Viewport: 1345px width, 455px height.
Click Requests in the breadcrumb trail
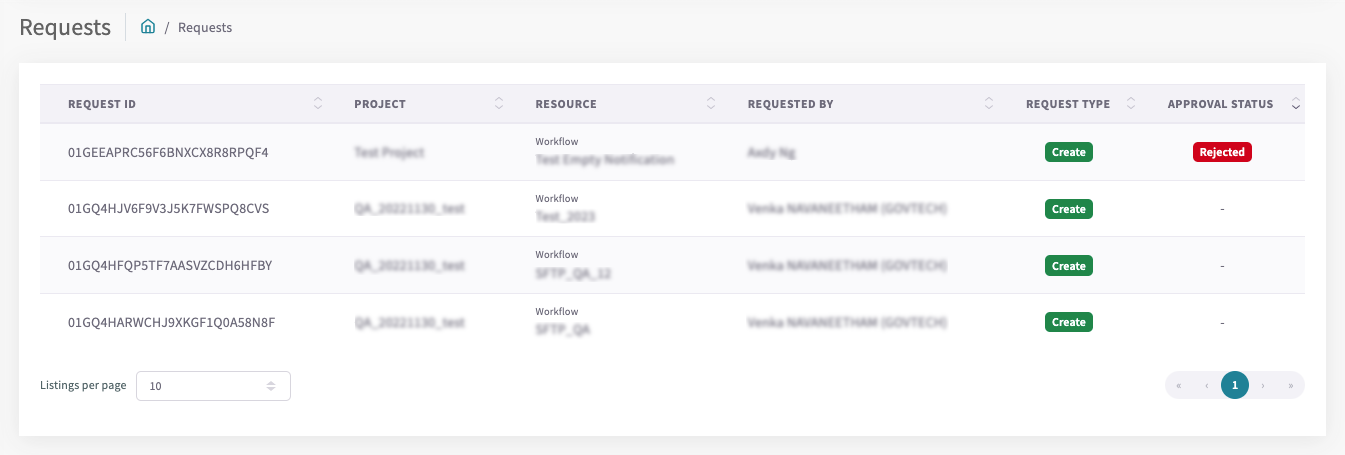[x=205, y=28]
